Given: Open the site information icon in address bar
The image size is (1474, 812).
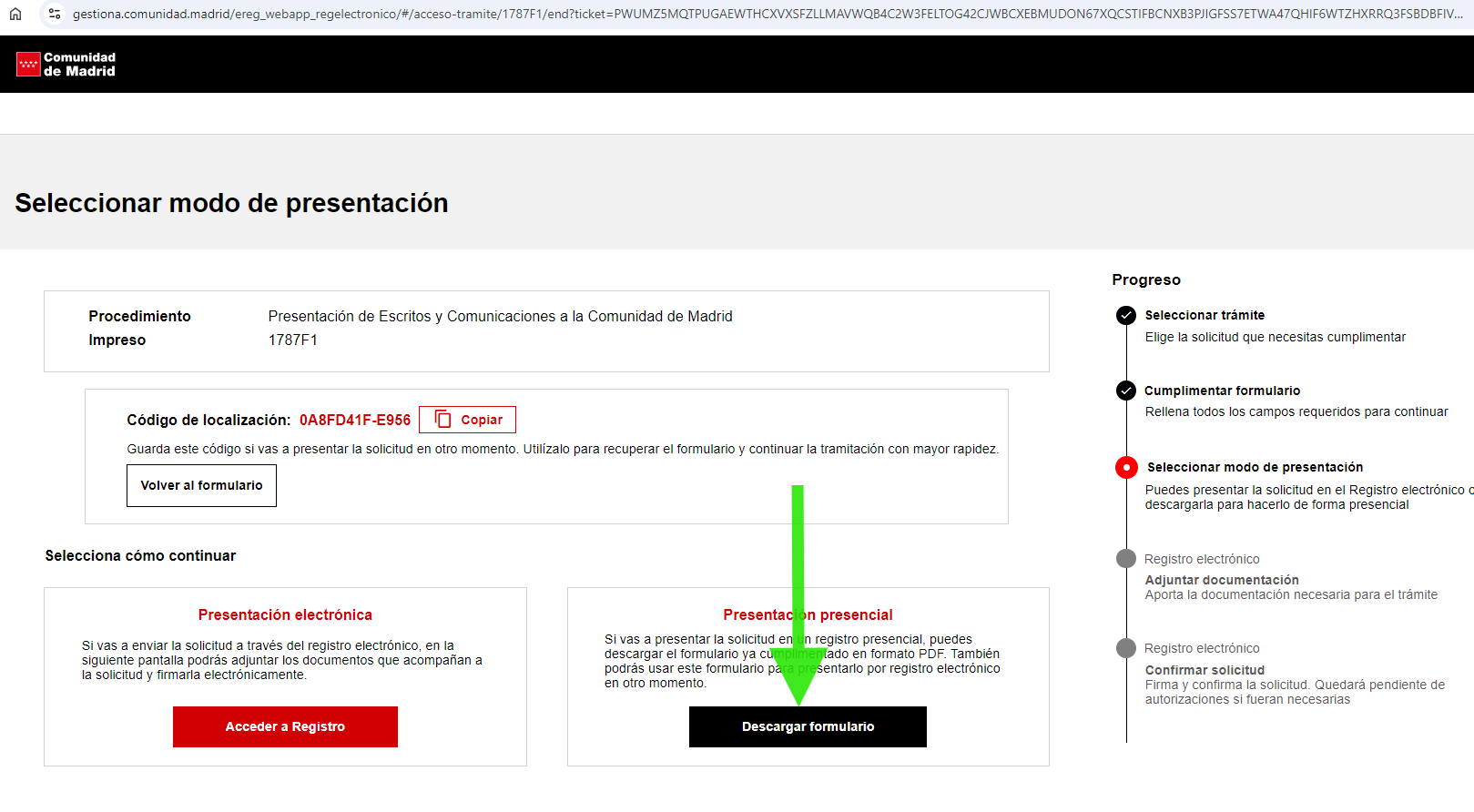Looking at the screenshot, I should click(55, 14).
